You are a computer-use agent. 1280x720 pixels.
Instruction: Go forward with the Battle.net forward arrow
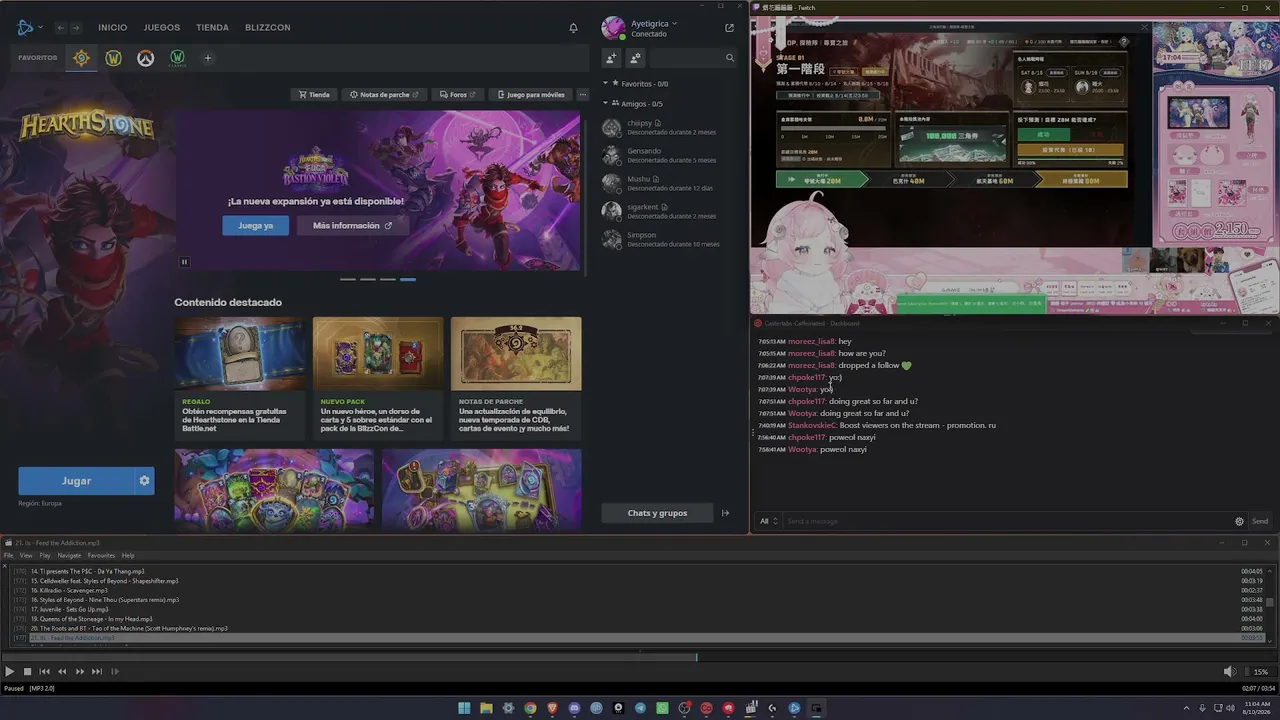(x=75, y=28)
